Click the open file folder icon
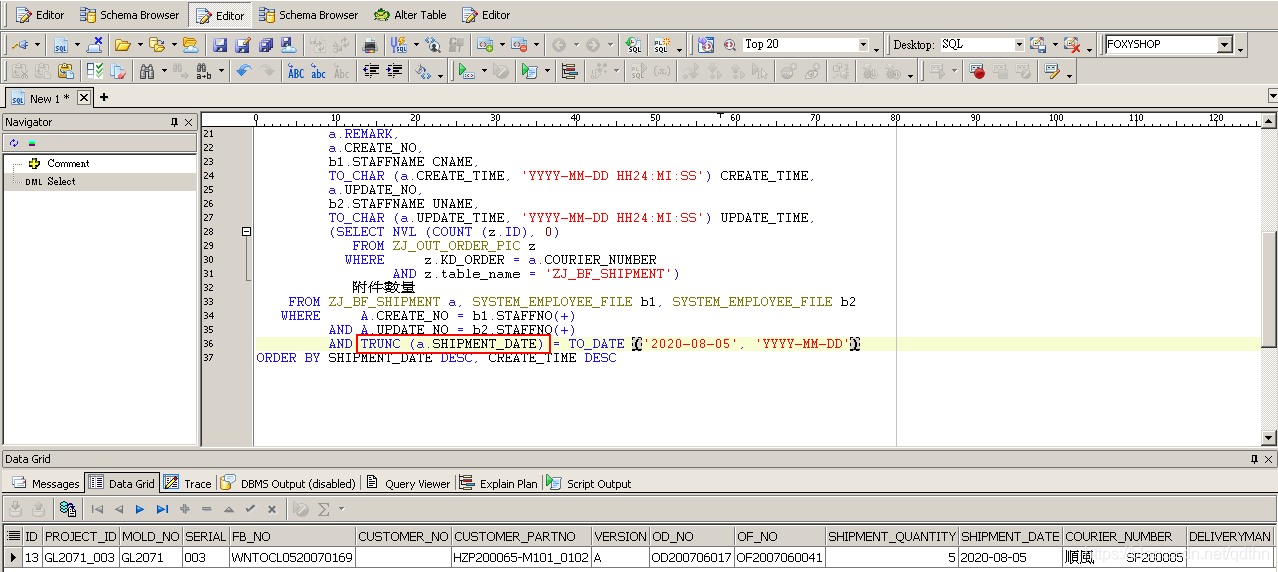Image resolution: width=1278 pixels, height=572 pixels. pos(122,45)
